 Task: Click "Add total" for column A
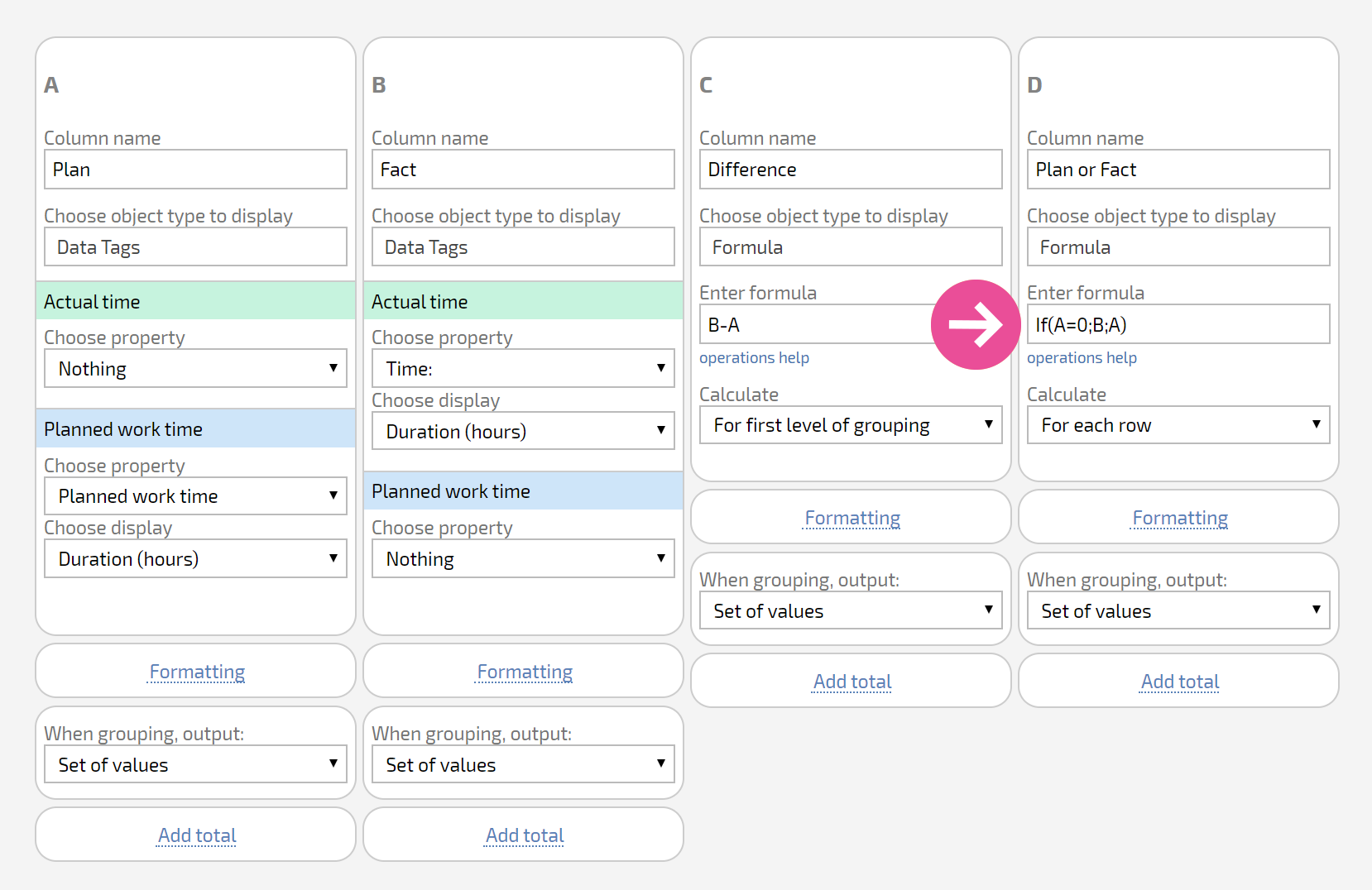coord(197,835)
